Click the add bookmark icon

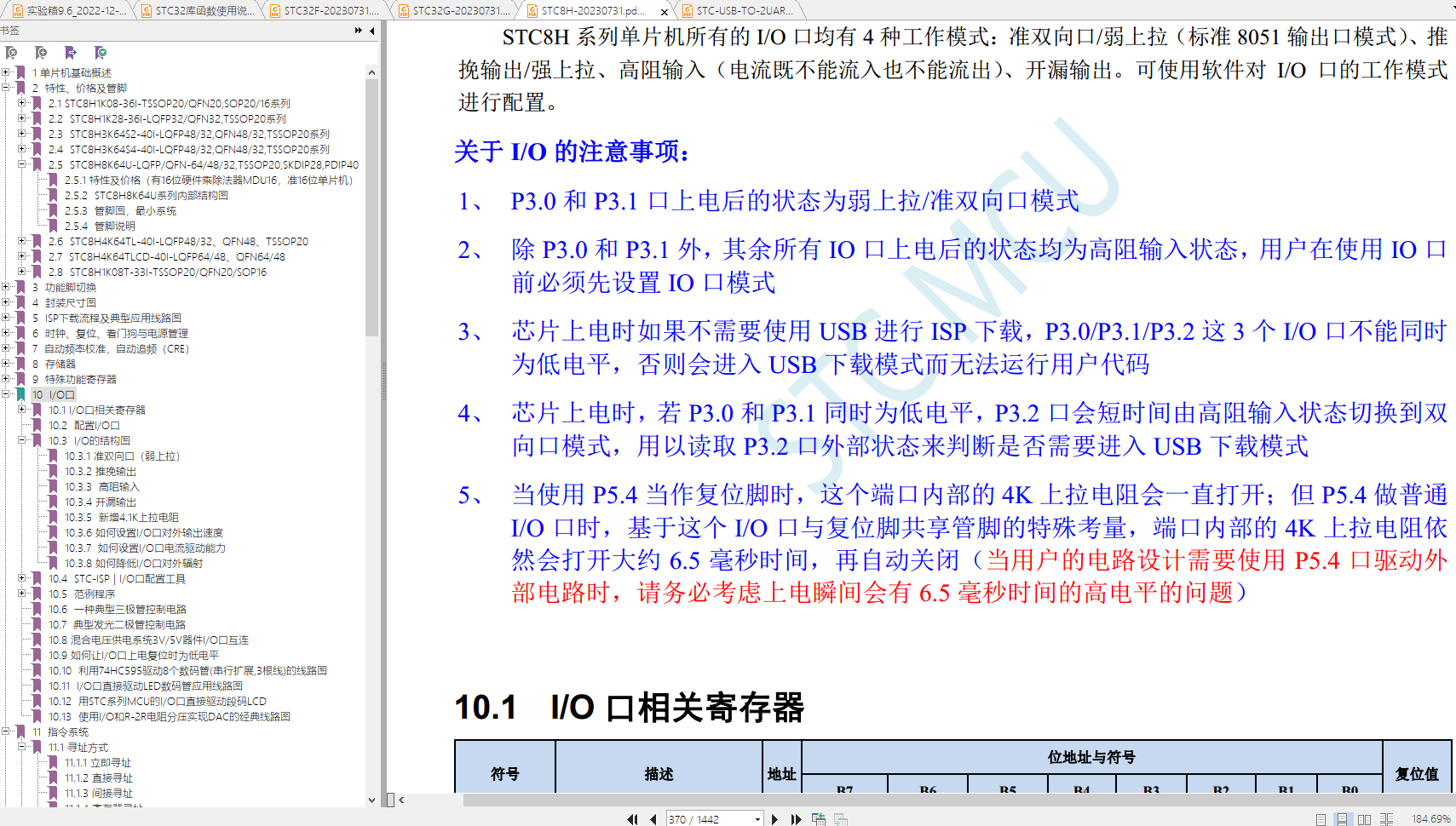click(41, 53)
